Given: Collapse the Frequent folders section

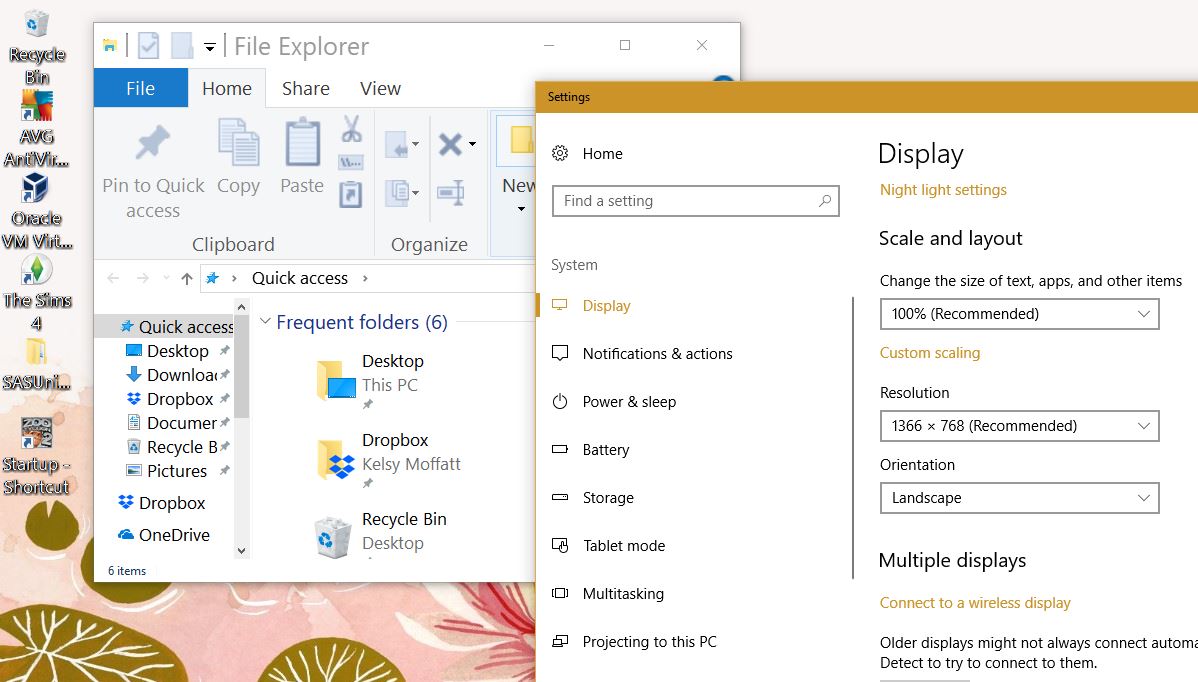Looking at the screenshot, I should (265, 322).
